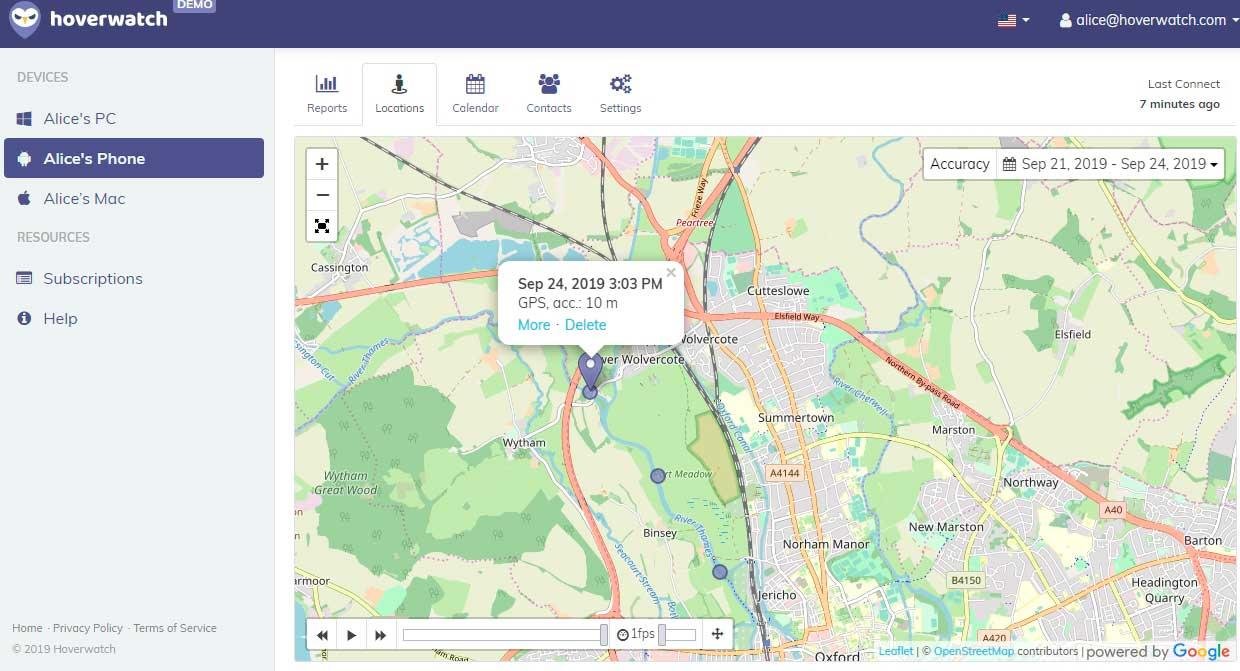Open the Reports bar chart icon
Viewport: 1240px width, 671px height.
pos(327,84)
